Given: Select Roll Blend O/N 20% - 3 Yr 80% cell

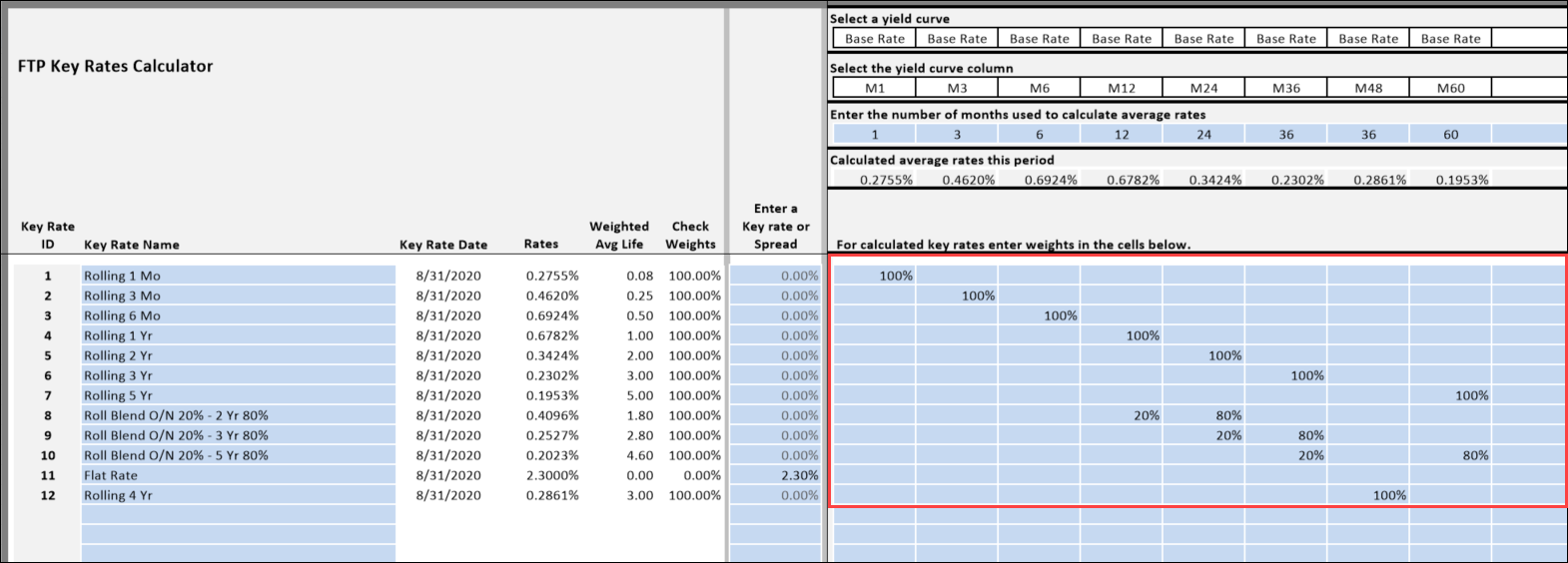Looking at the screenshot, I should pos(239,435).
